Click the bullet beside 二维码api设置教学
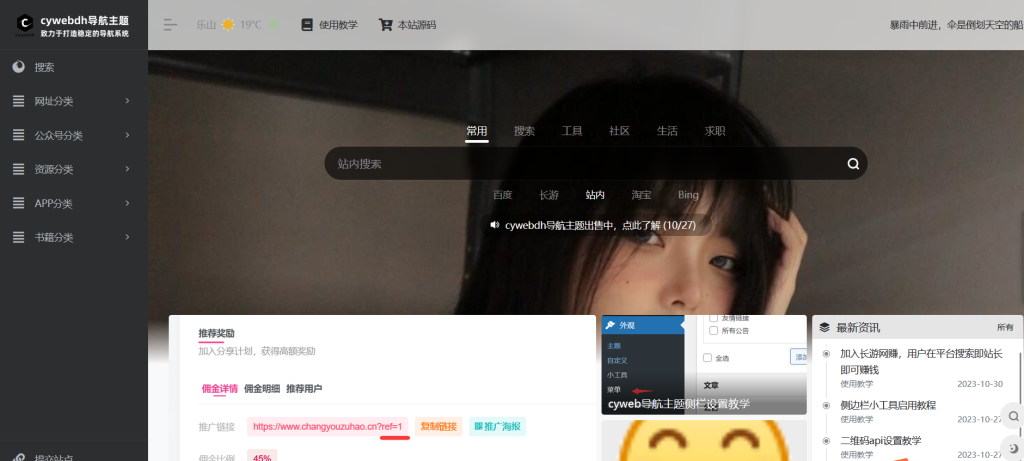 pyautogui.click(x=826, y=441)
